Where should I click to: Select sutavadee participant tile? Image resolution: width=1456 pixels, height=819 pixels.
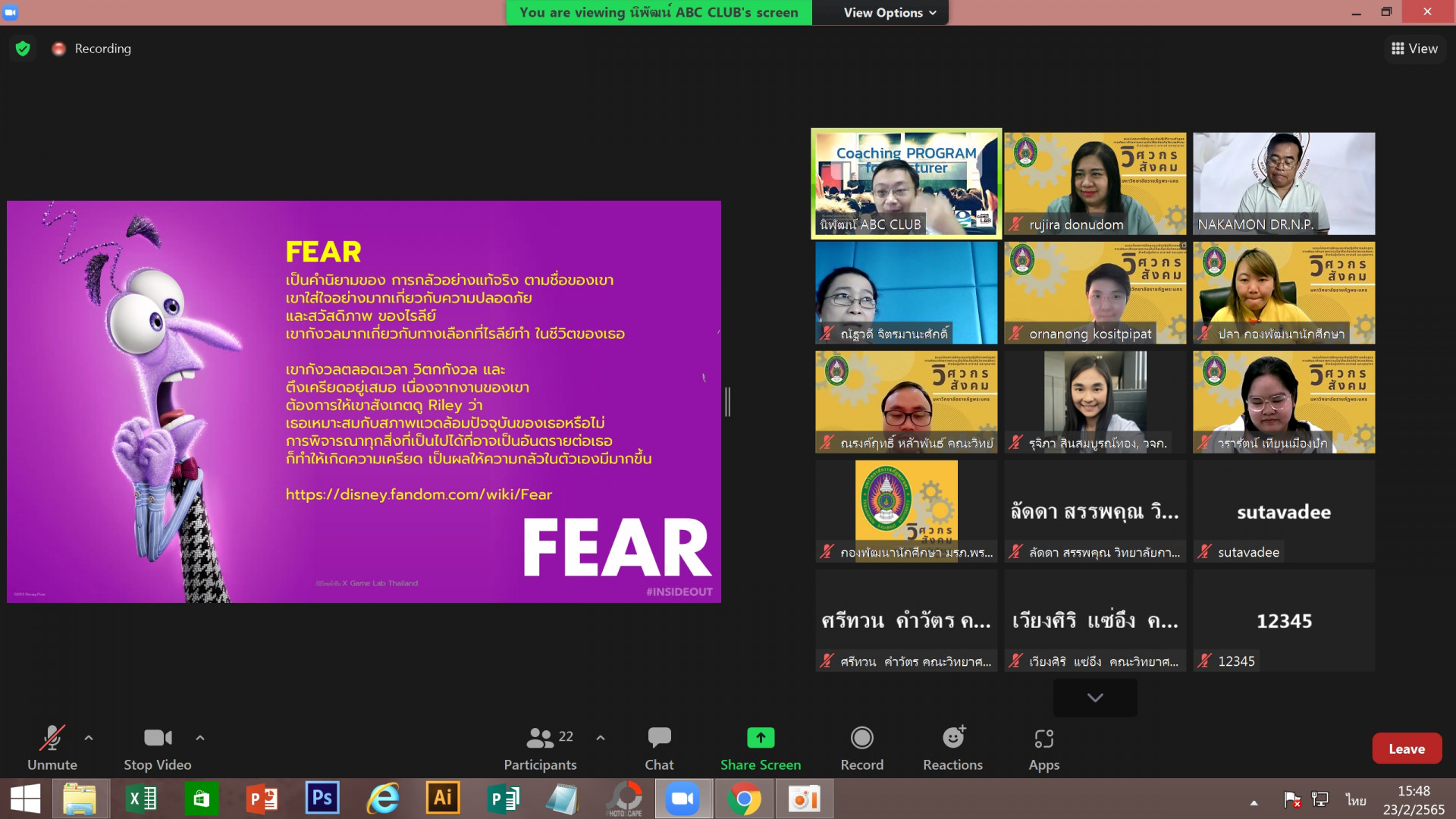click(1284, 511)
